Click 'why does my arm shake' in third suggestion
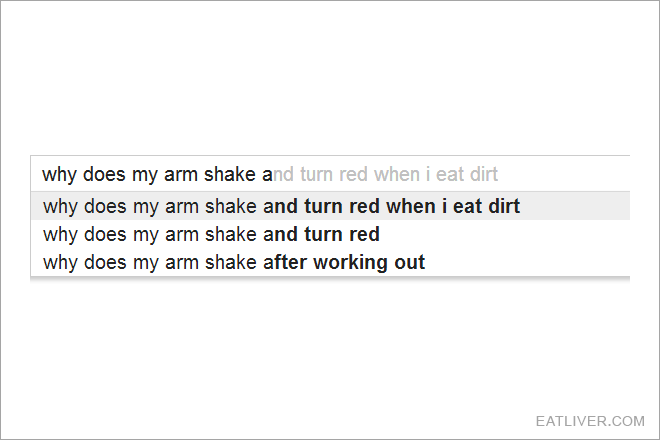Viewport: 660px width, 440px height. click(x=150, y=262)
